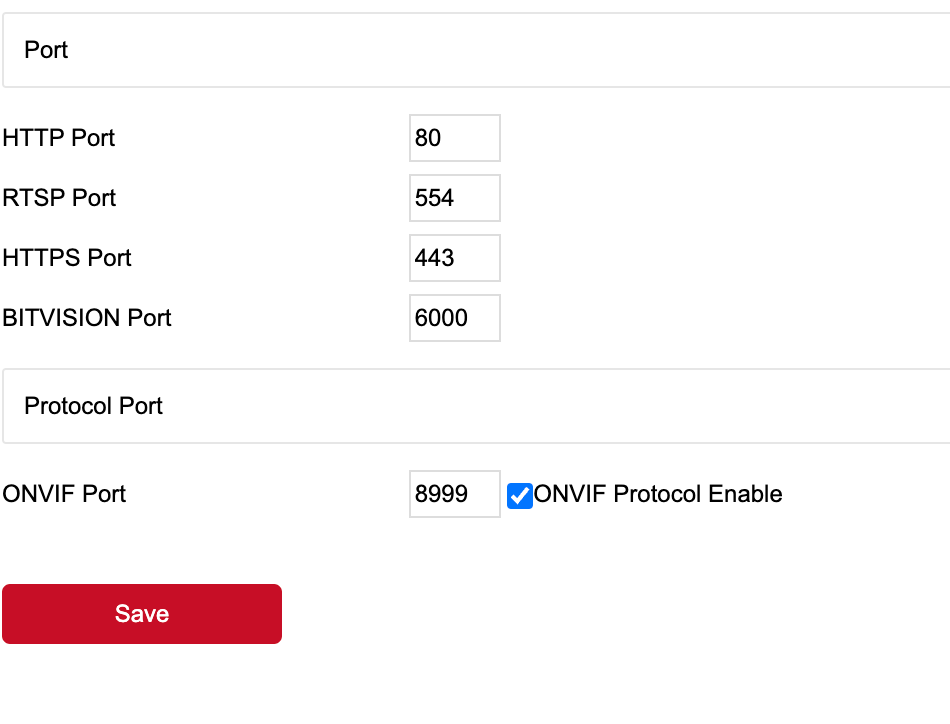The height and width of the screenshot is (724, 950).
Task: Enable or disable ONVIF Protocol checkbox
Action: click(x=520, y=495)
